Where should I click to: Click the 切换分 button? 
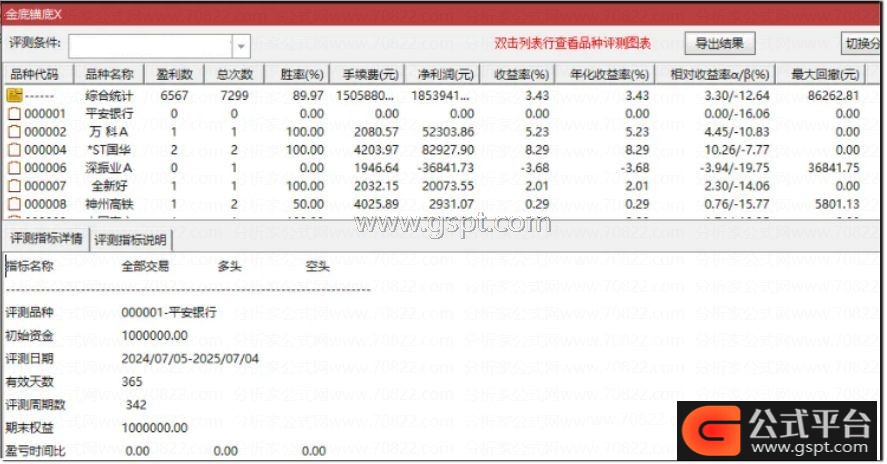click(863, 43)
